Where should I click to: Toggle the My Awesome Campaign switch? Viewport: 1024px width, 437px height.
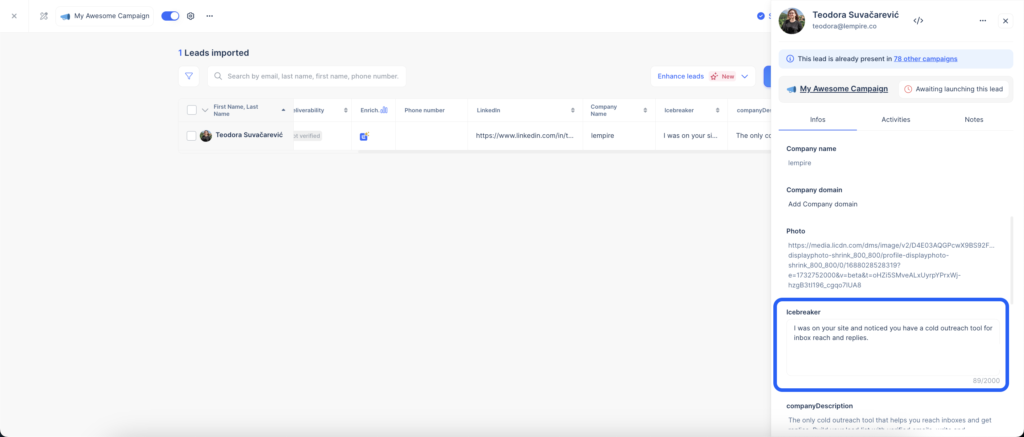[x=170, y=16]
